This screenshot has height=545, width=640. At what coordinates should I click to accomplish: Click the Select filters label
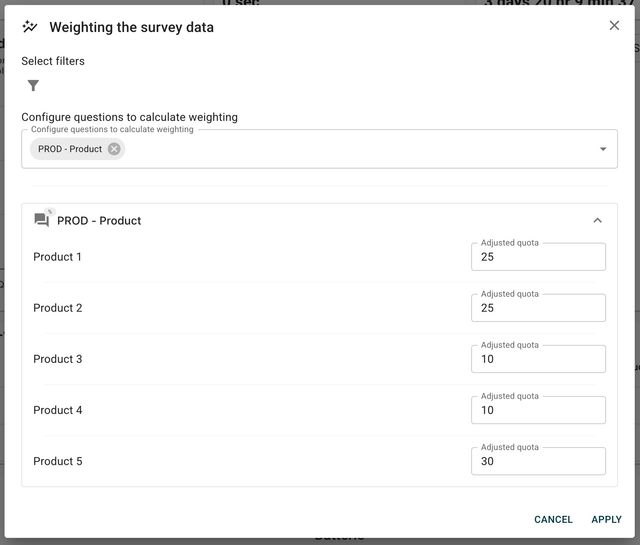pos(53,61)
